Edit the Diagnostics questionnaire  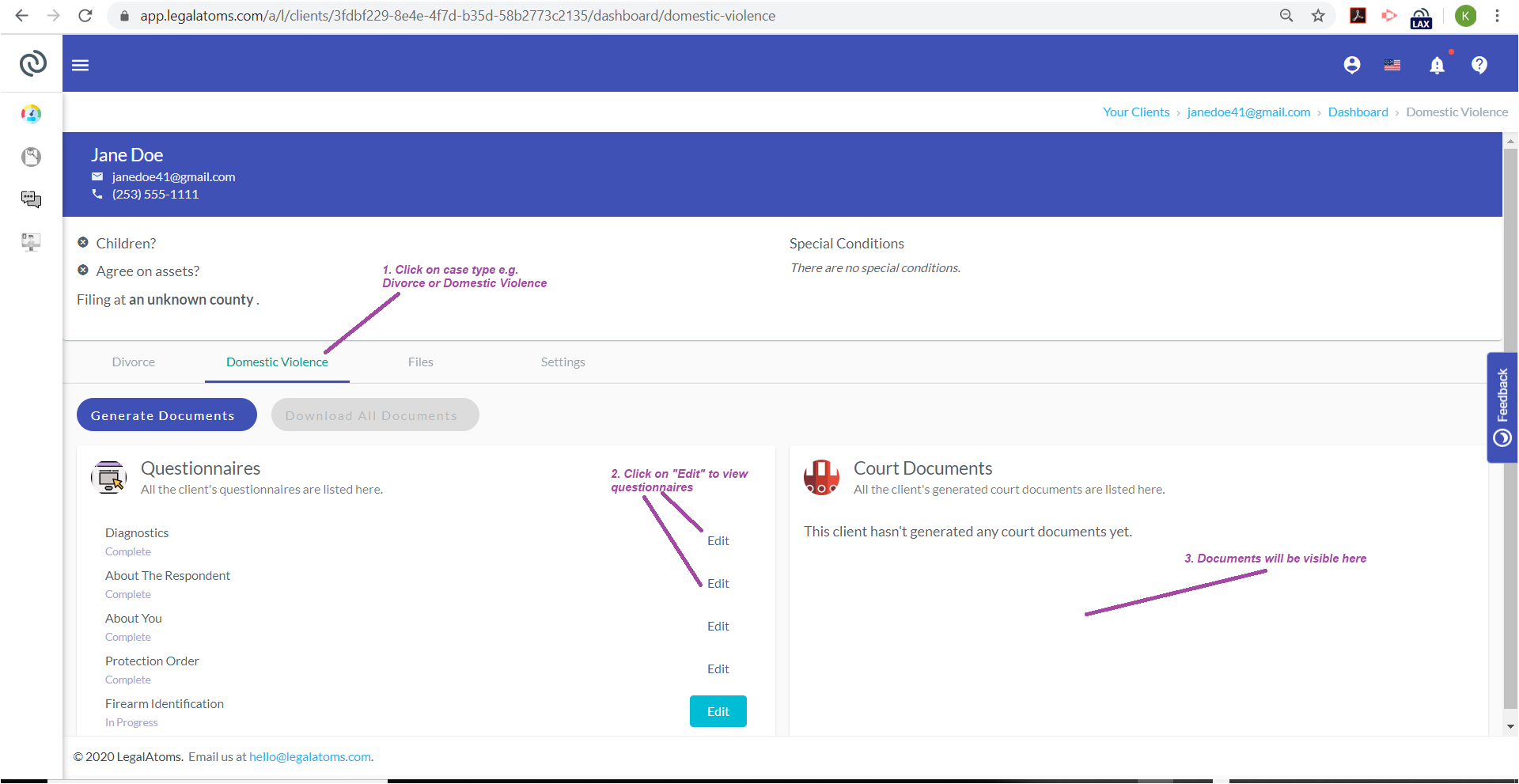click(x=718, y=540)
